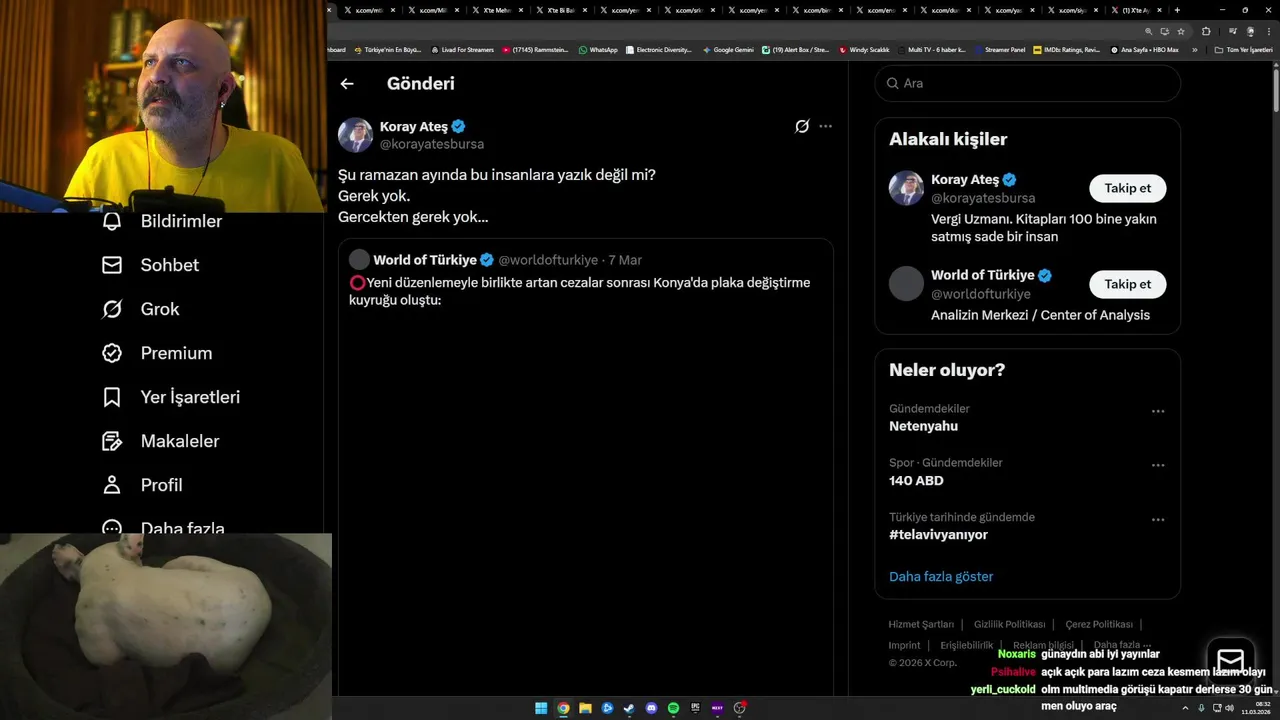Viewport: 1280px width, 720px height.
Task: Go back using the arrow beside Gönderi
Action: (x=347, y=84)
